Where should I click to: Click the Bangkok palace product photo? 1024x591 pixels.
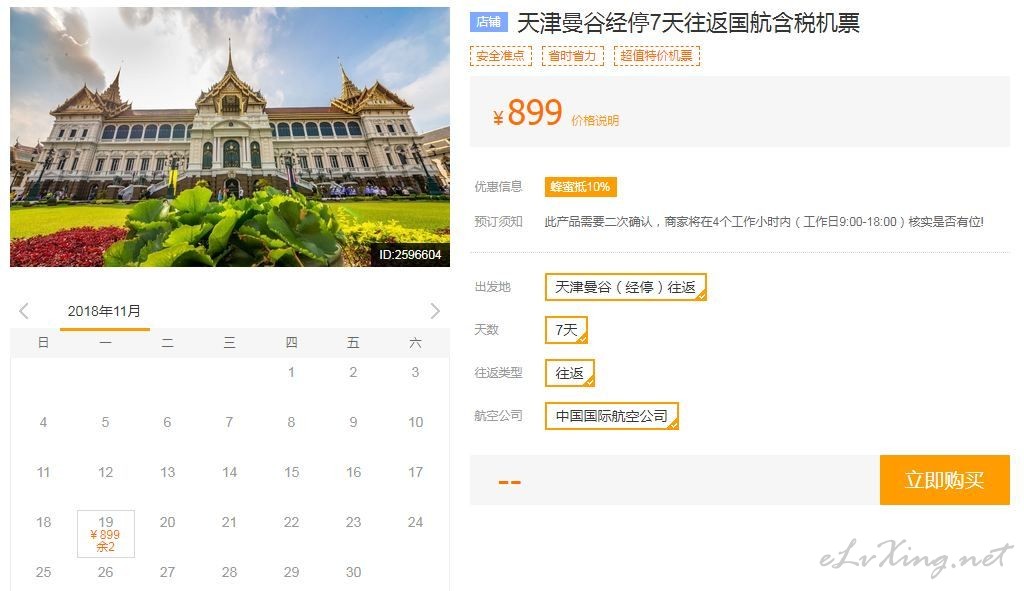[230, 137]
